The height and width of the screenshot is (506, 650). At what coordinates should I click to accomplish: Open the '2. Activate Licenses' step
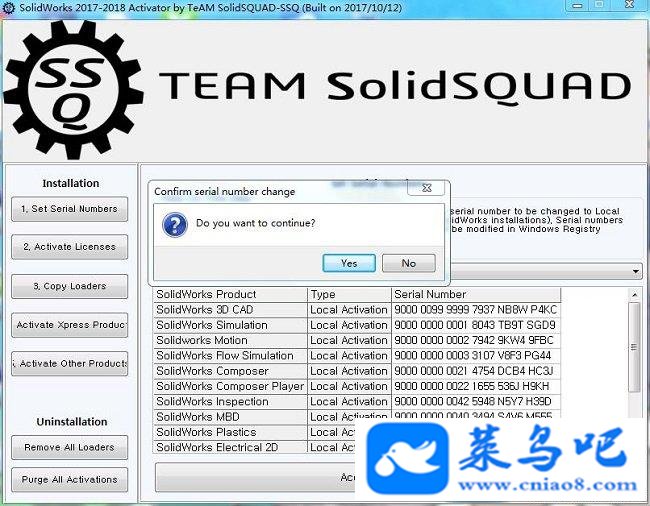click(69, 247)
